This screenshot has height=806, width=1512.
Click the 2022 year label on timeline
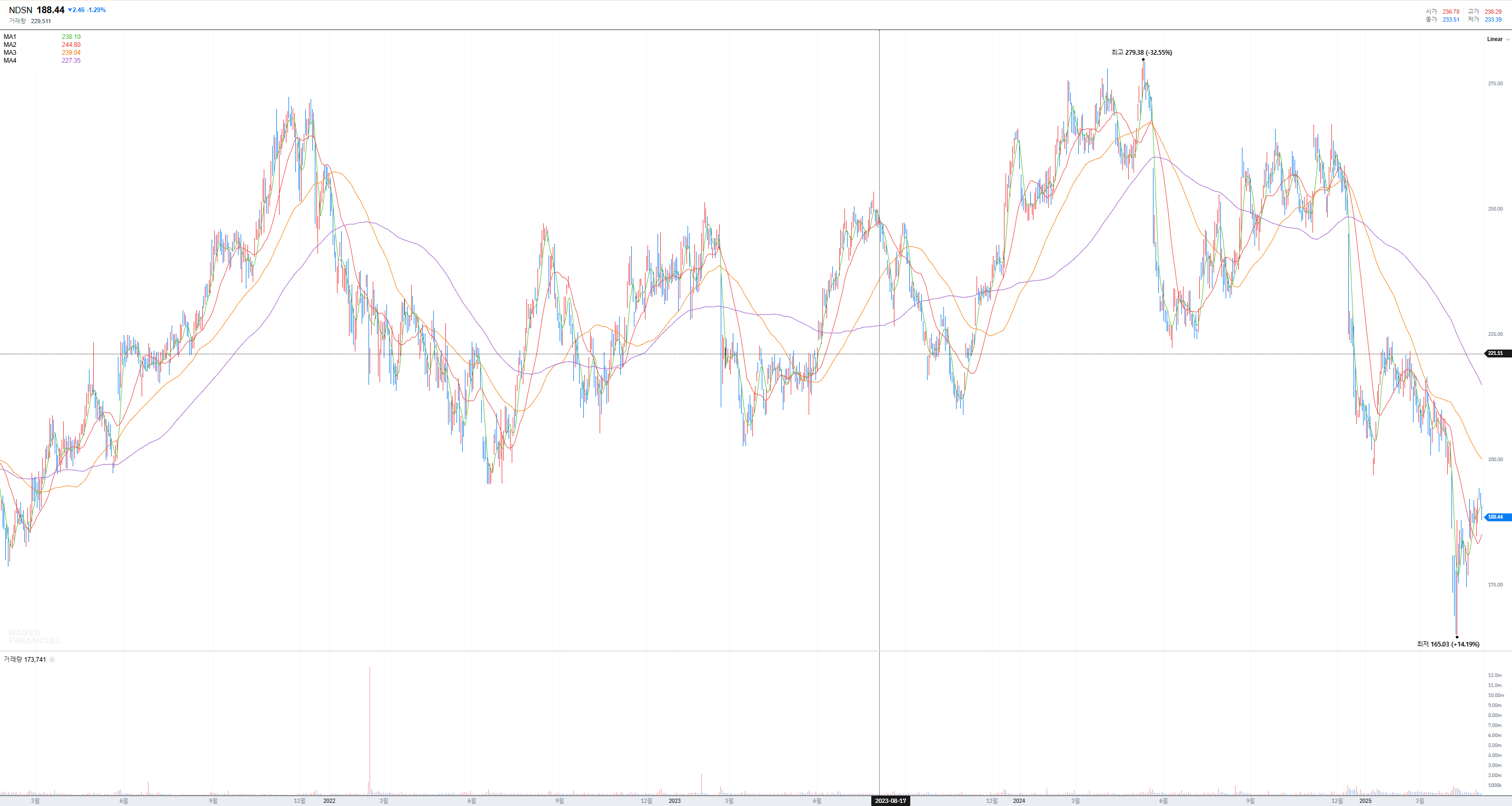coord(329,801)
